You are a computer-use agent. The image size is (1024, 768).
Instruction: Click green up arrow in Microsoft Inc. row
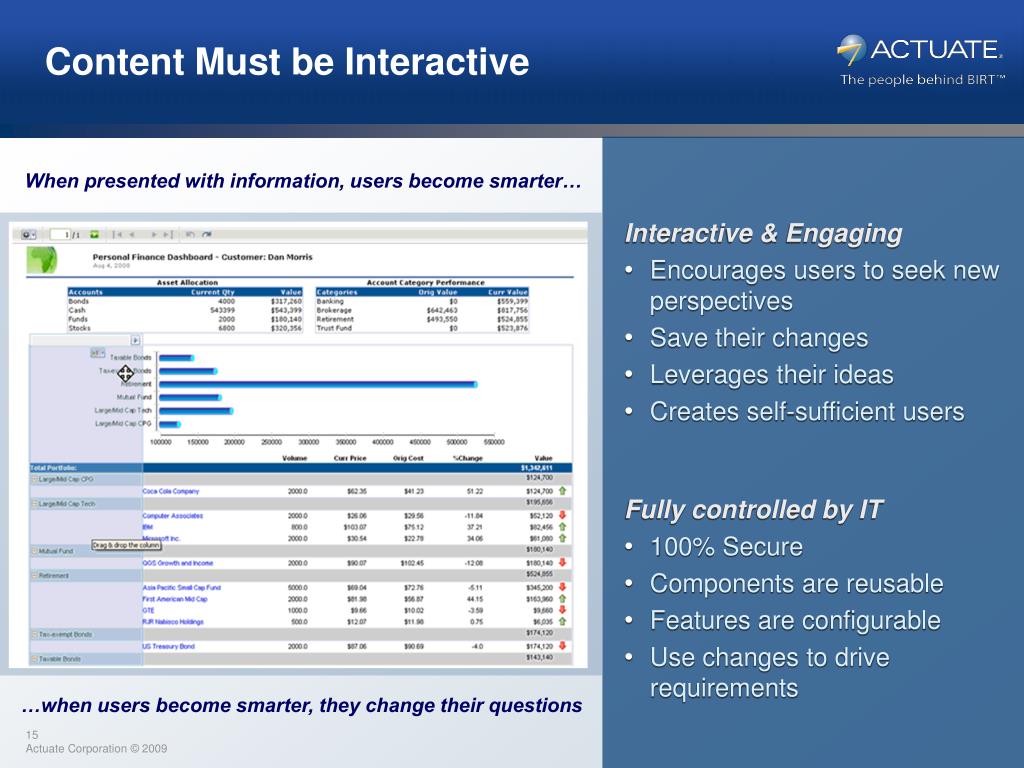pos(562,538)
